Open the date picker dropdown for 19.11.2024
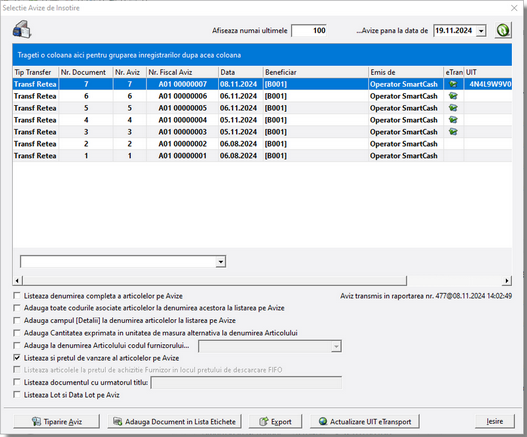This screenshot has height=437, width=527. tap(481, 31)
